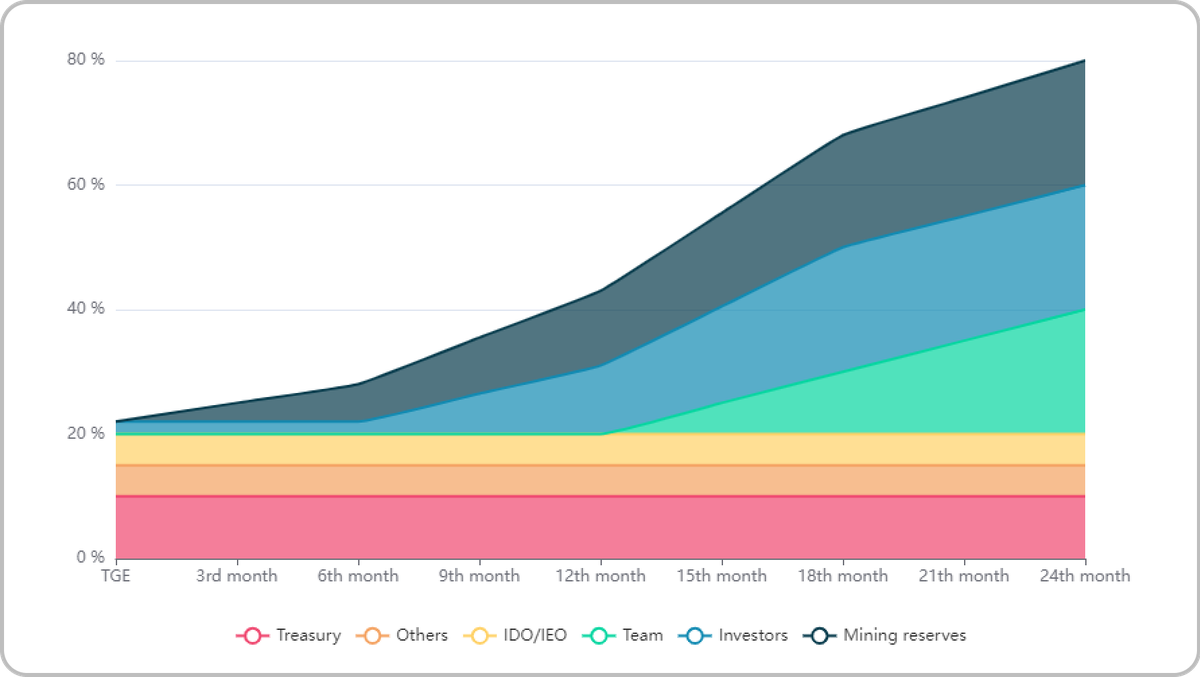Click the green Team legend circle
The width and height of the screenshot is (1200, 677).
tap(598, 635)
